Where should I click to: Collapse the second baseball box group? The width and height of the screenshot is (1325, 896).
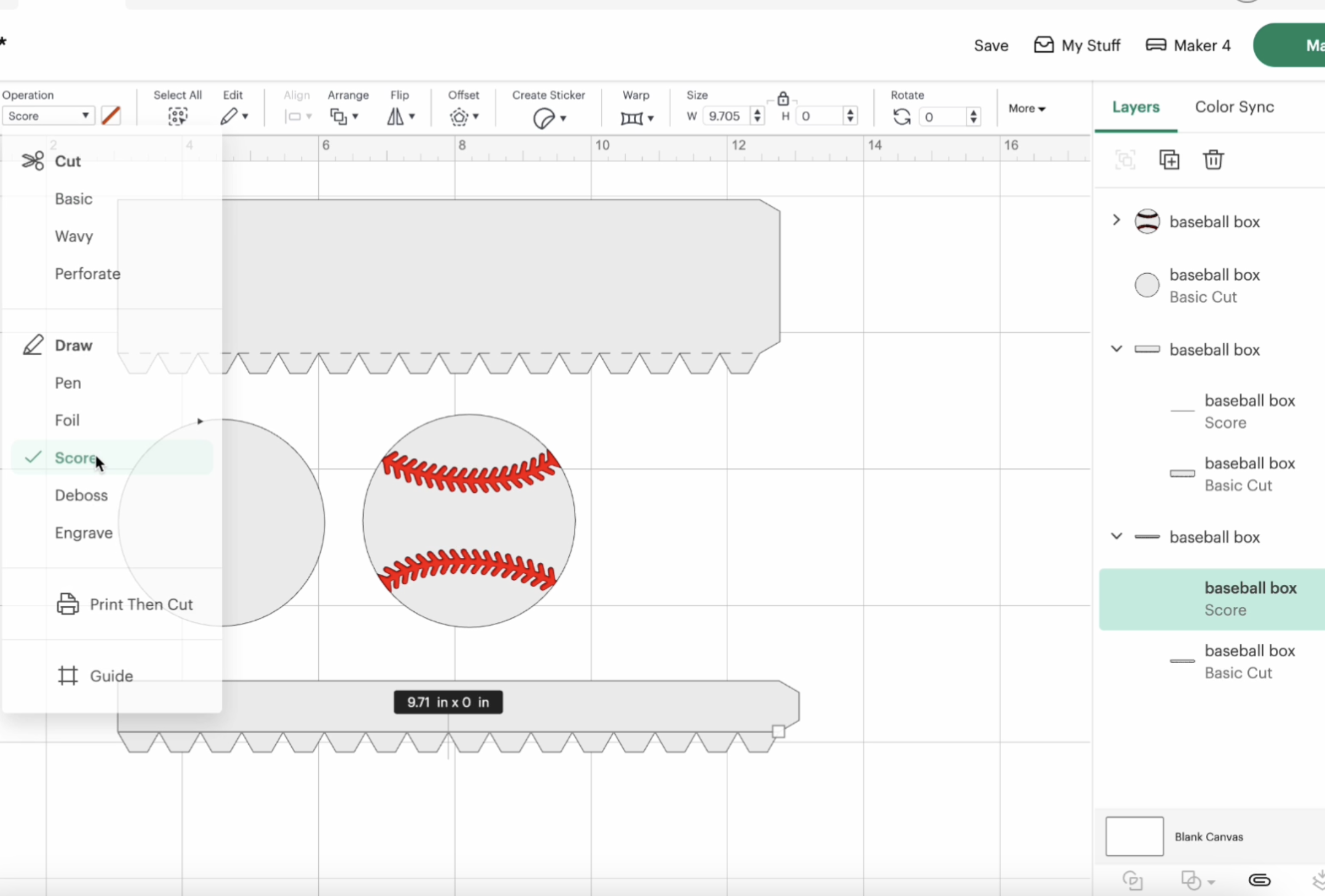coord(1116,349)
